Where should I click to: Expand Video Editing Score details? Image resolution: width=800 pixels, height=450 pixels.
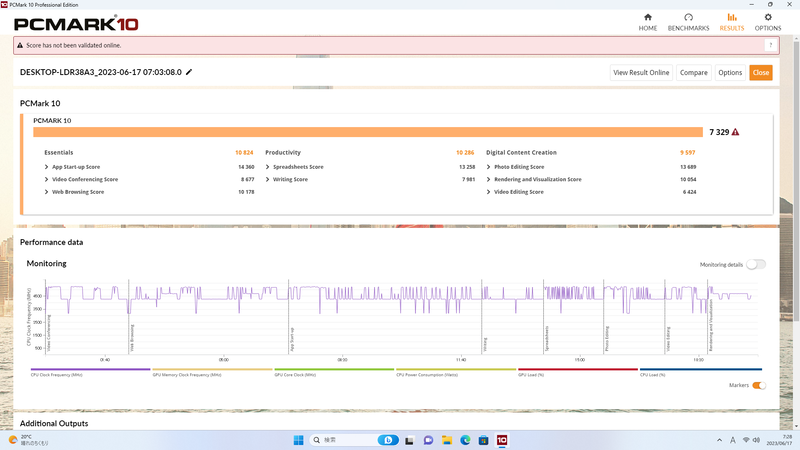pos(488,192)
